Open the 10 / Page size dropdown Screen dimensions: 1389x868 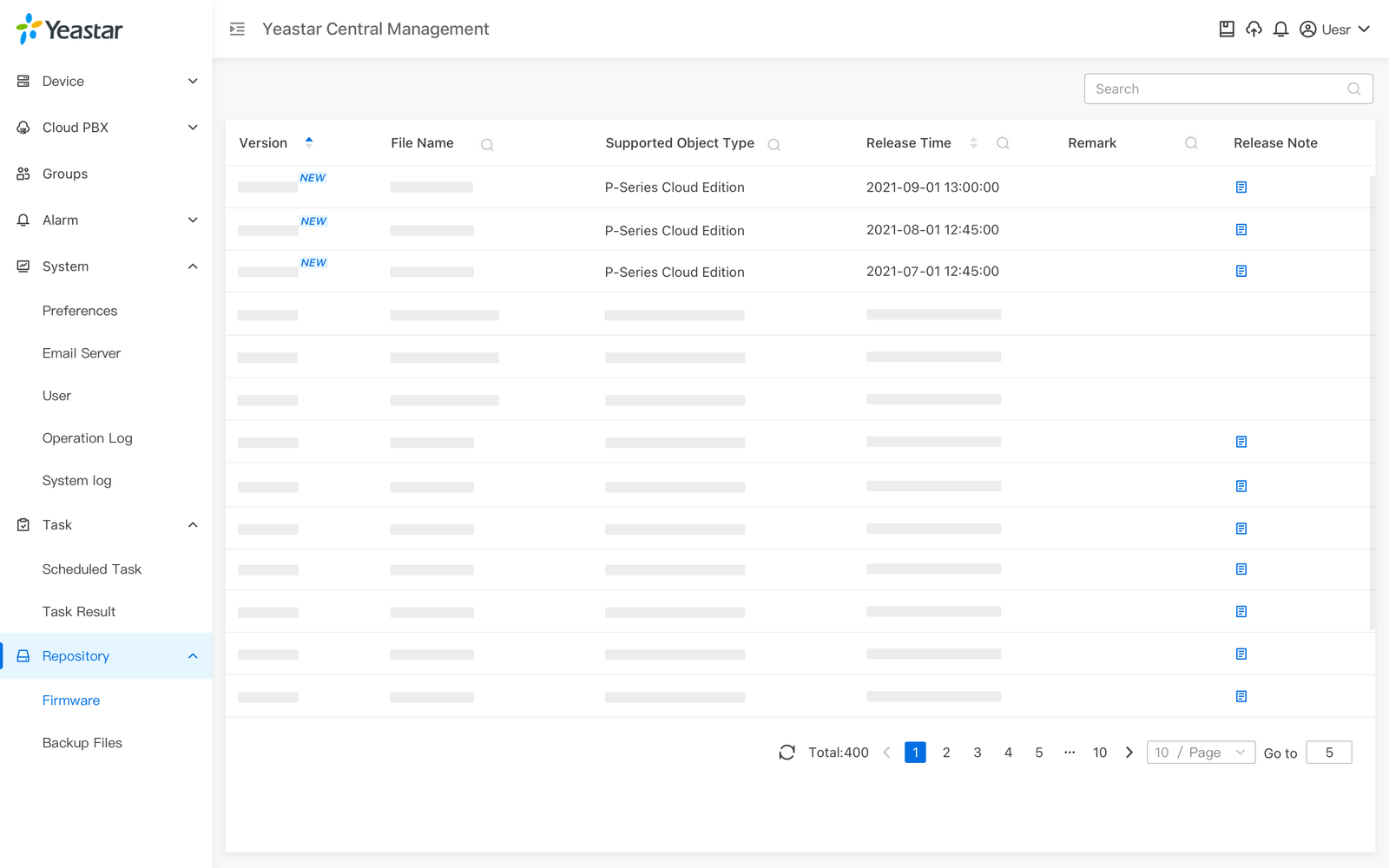point(1201,753)
